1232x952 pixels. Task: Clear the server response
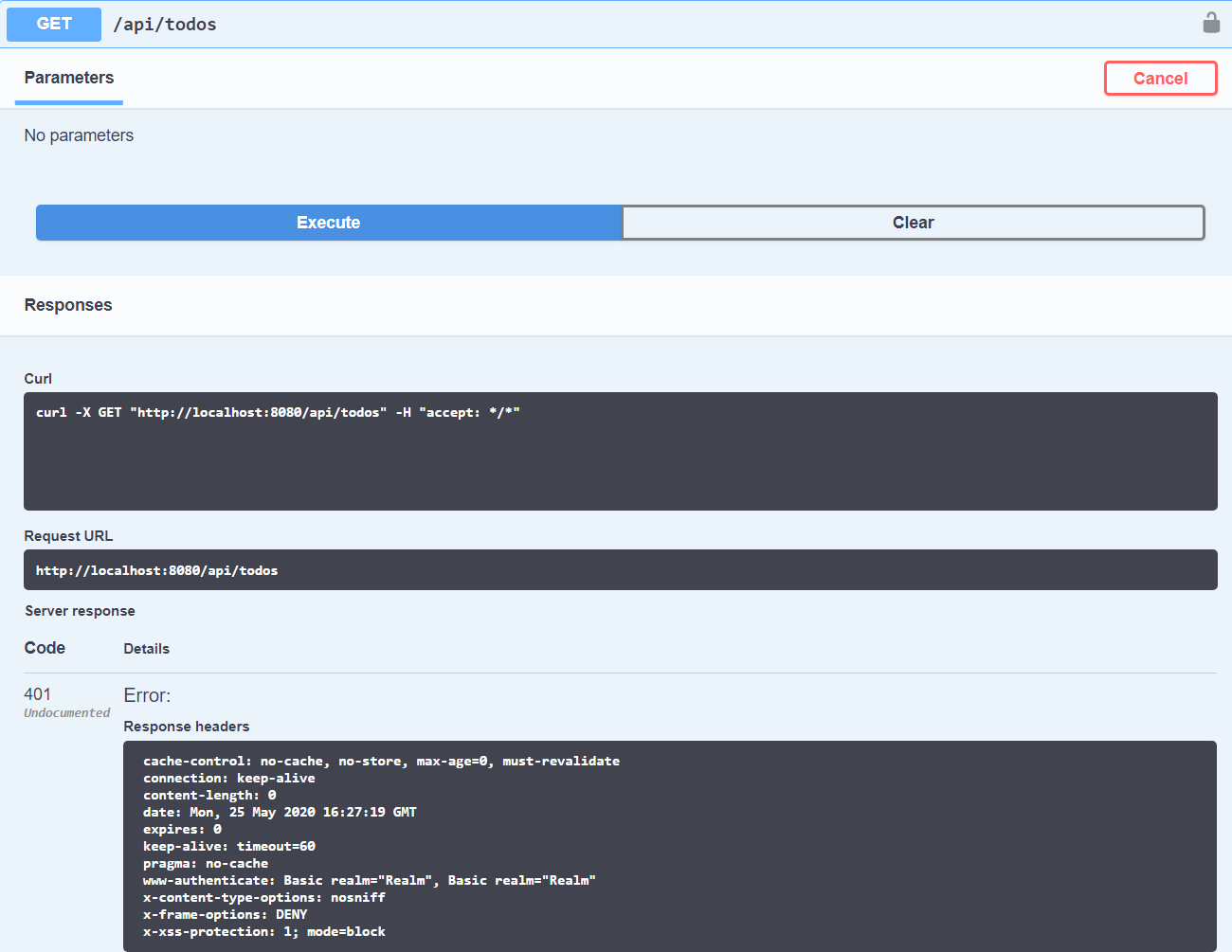pyautogui.click(x=914, y=223)
